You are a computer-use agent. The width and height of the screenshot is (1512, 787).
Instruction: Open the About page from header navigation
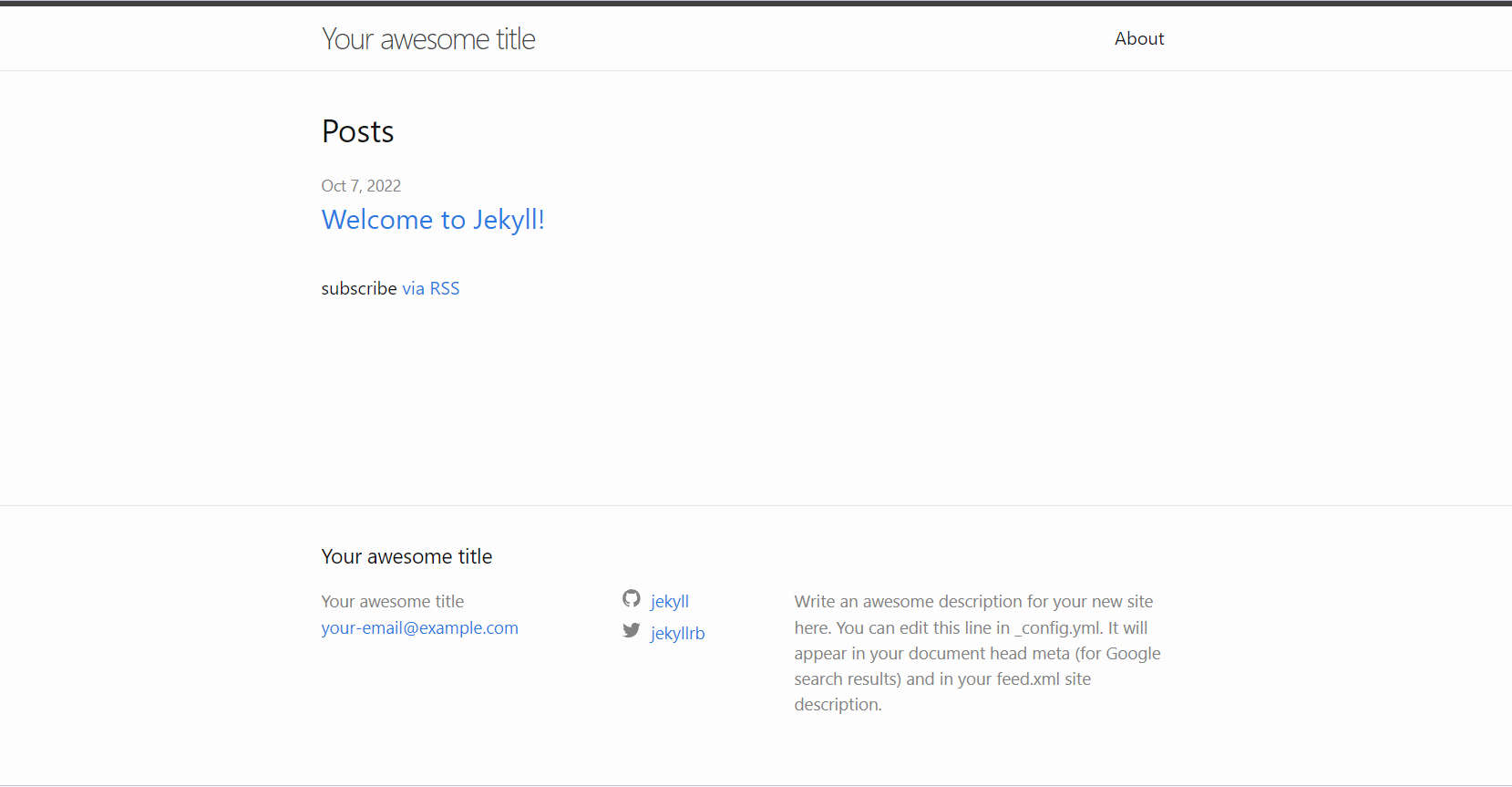click(1138, 38)
